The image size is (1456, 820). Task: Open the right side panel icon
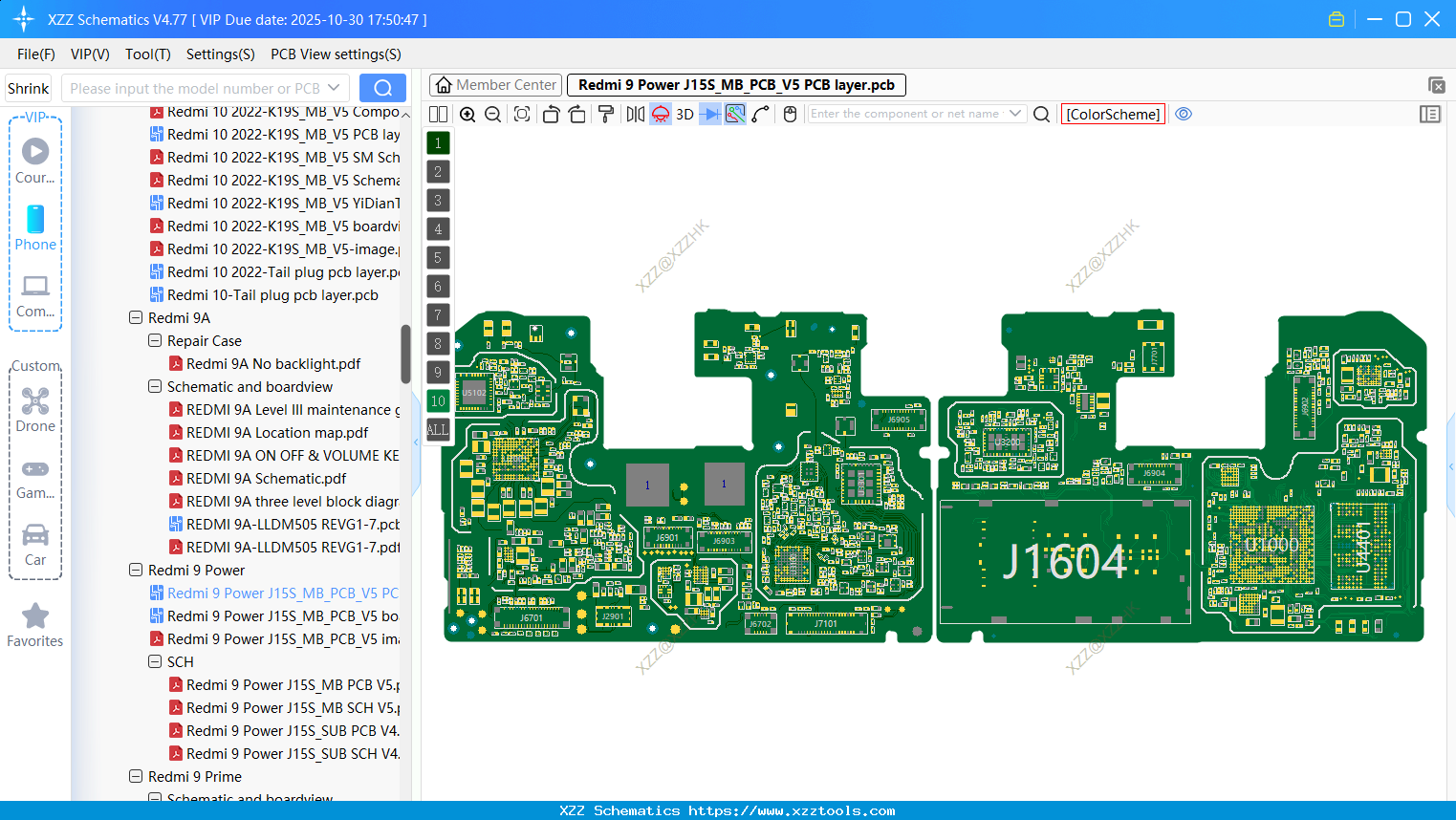pos(1430,115)
